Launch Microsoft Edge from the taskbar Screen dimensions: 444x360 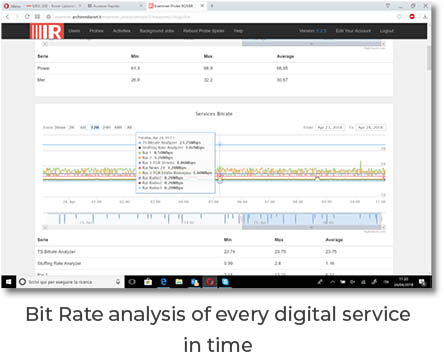[163, 282]
